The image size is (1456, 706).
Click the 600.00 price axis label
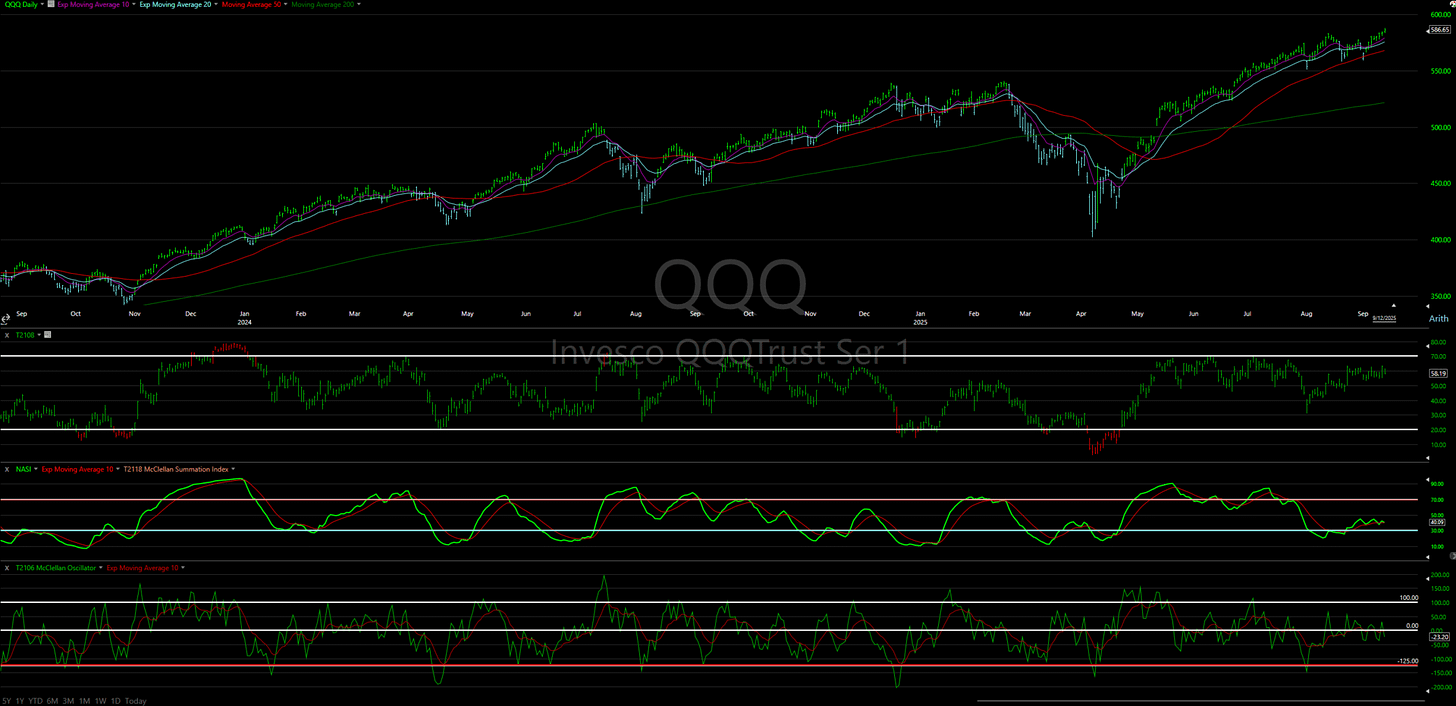tap(1440, 15)
